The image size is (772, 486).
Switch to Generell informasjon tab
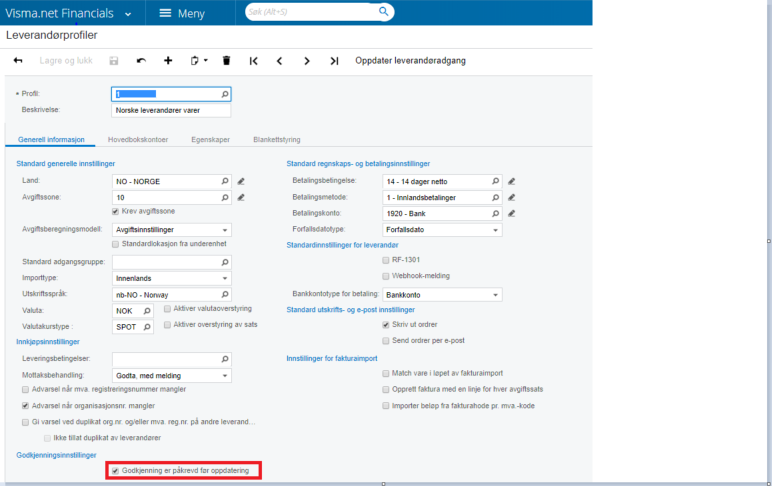[51, 140]
